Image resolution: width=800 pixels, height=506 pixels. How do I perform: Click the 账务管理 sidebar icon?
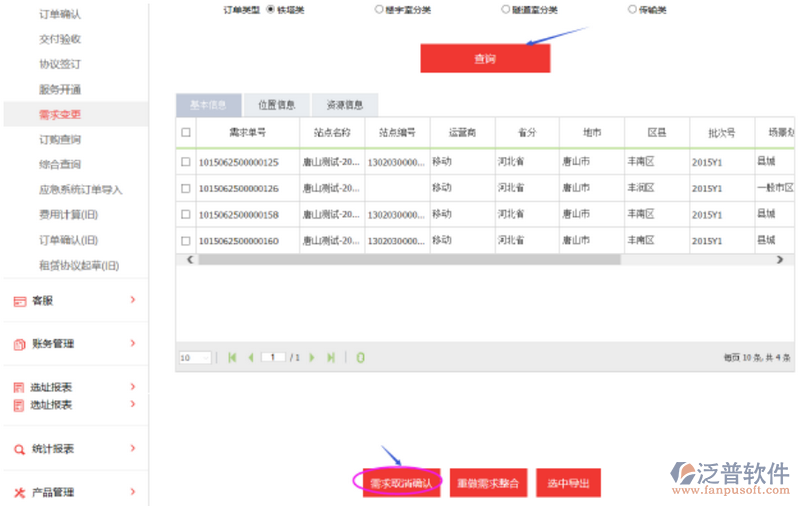pos(19,344)
